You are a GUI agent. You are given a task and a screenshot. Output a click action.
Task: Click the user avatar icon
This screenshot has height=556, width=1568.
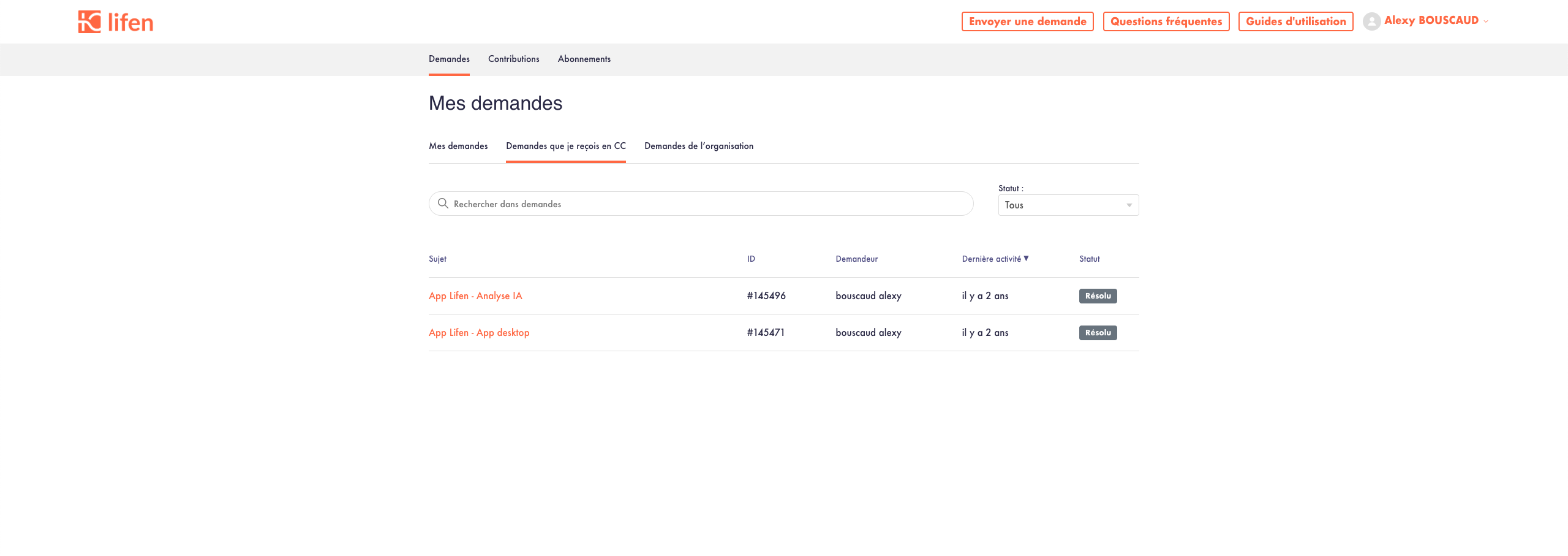coord(1371,21)
